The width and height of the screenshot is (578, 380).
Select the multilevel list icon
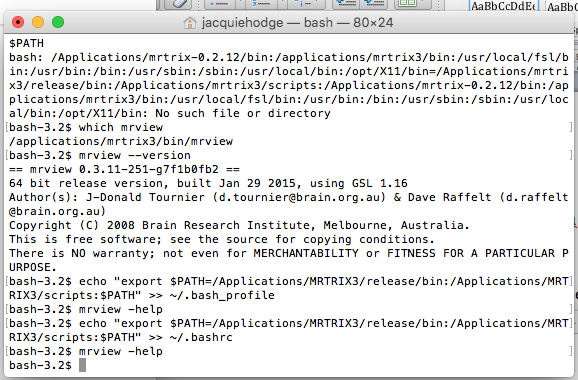[304, 3]
